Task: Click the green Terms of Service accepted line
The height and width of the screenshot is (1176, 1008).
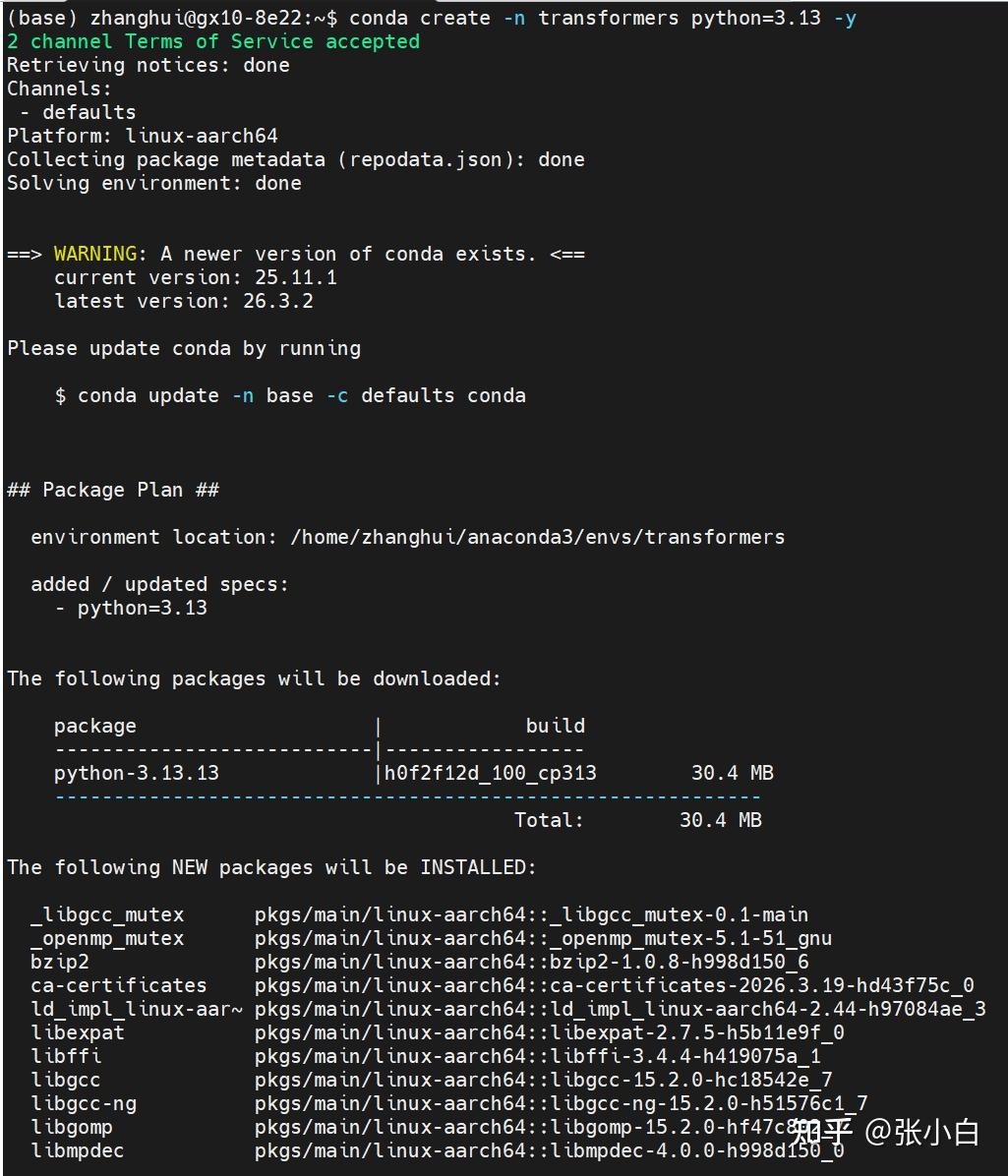Action: (x=213, y=41)
